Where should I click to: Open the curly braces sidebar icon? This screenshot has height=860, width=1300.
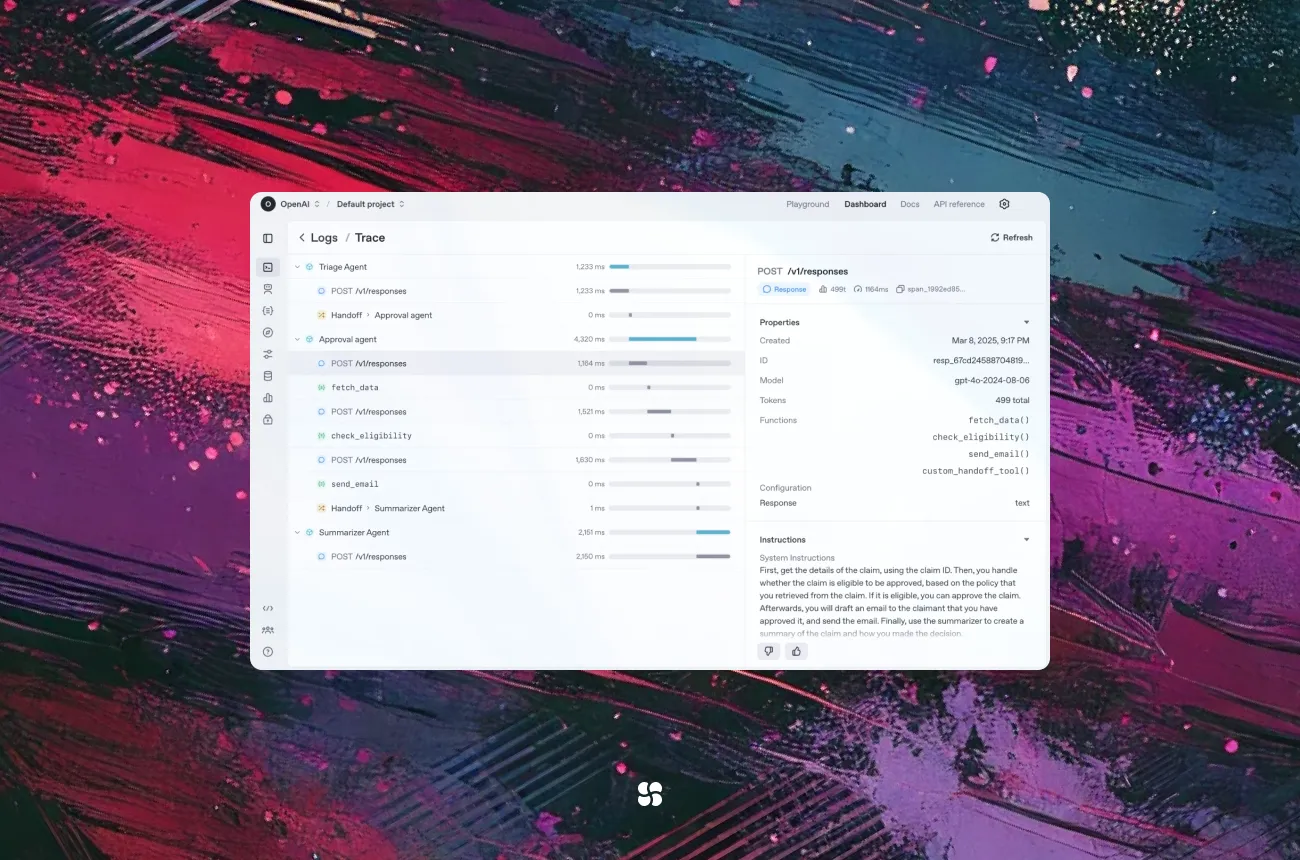tap(268, 311)
